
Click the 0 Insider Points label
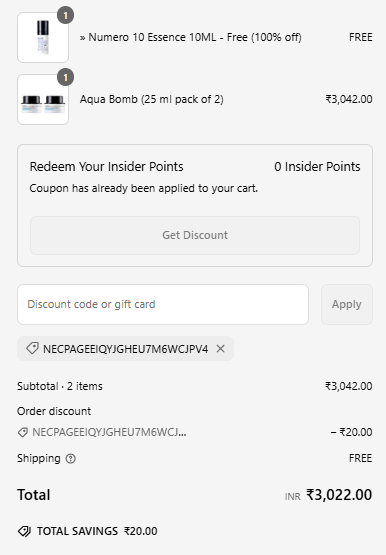[317, 167]
